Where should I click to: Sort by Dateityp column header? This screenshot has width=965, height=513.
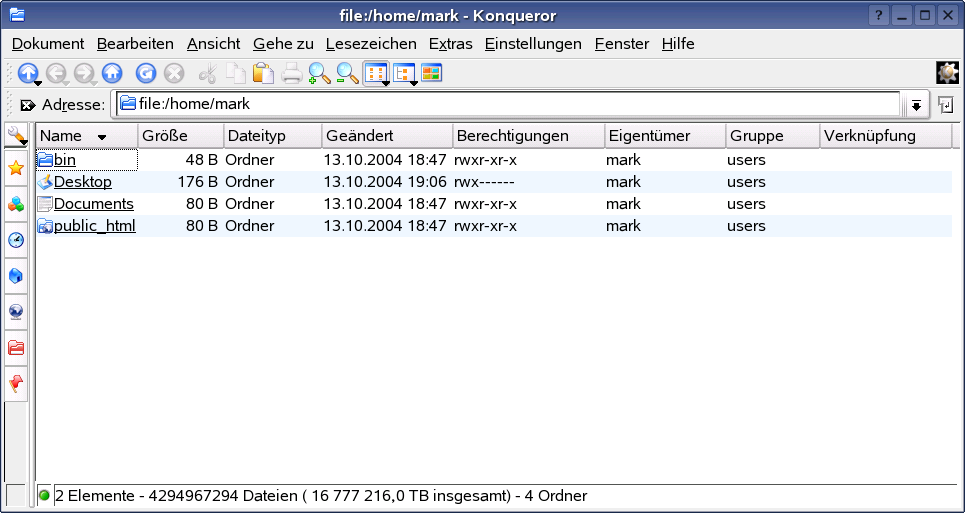(x=273, y=136)
